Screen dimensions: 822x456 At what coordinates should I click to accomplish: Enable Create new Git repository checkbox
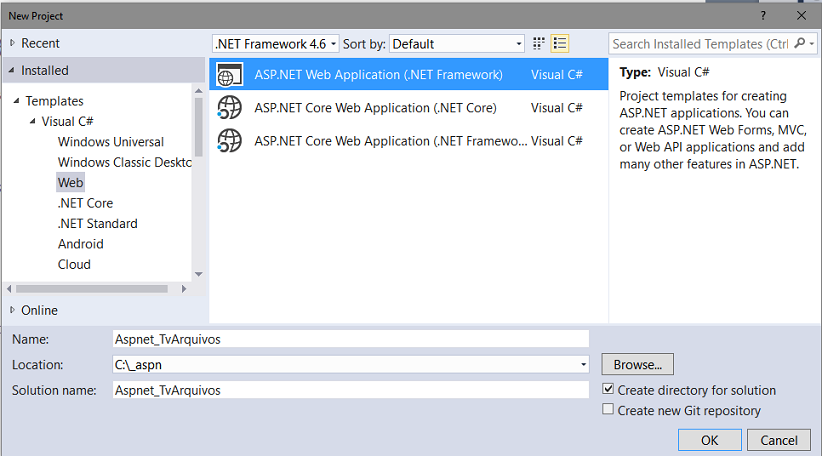[608, 409]
